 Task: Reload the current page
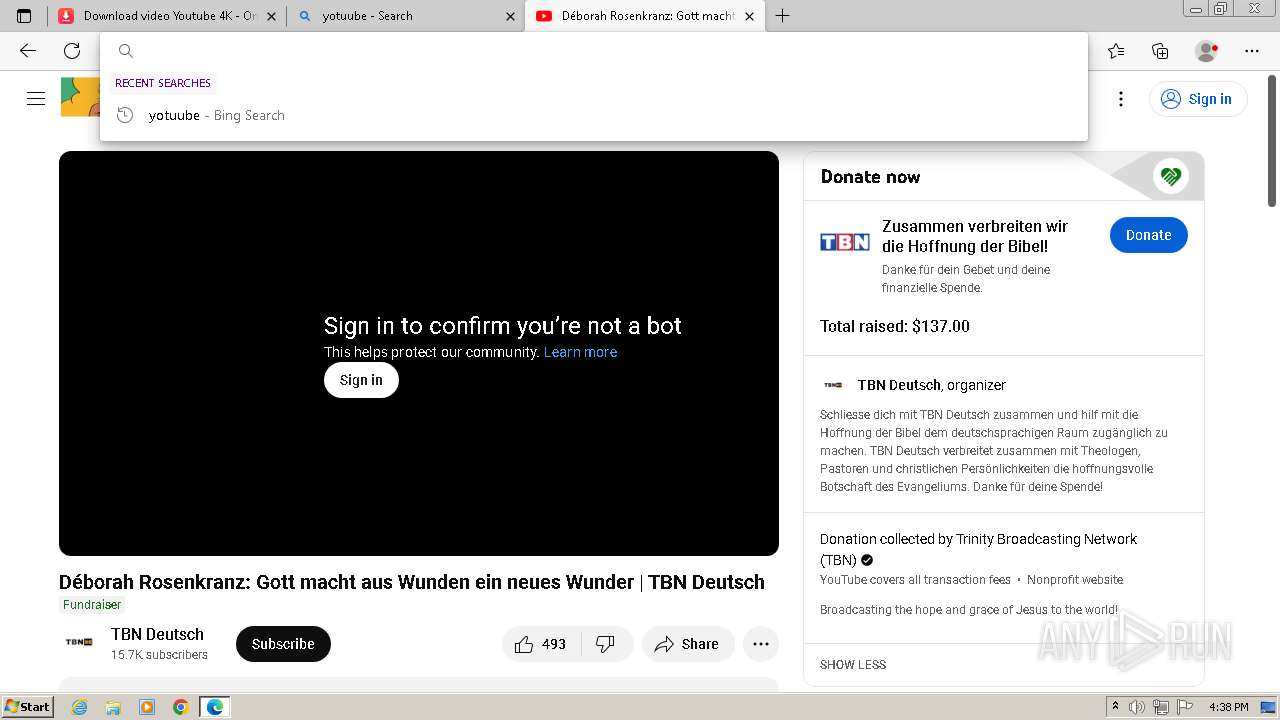[72, 51]
